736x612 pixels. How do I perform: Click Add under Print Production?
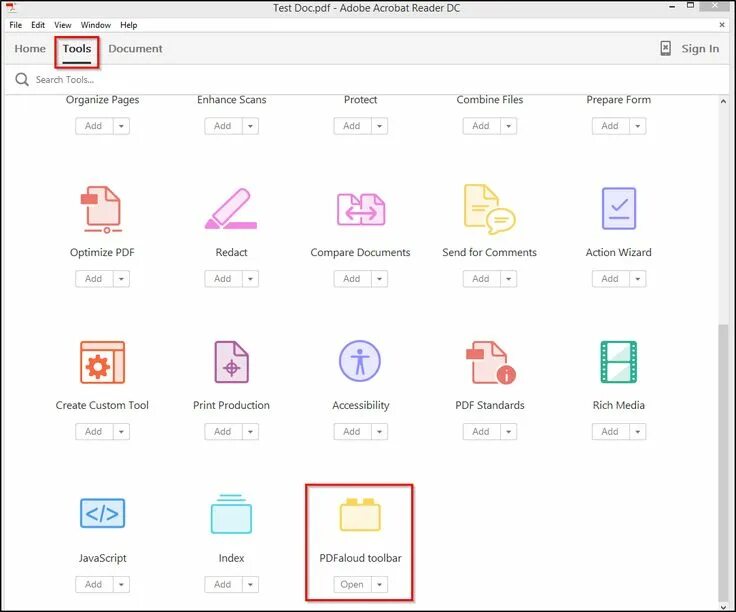[222, 431]
